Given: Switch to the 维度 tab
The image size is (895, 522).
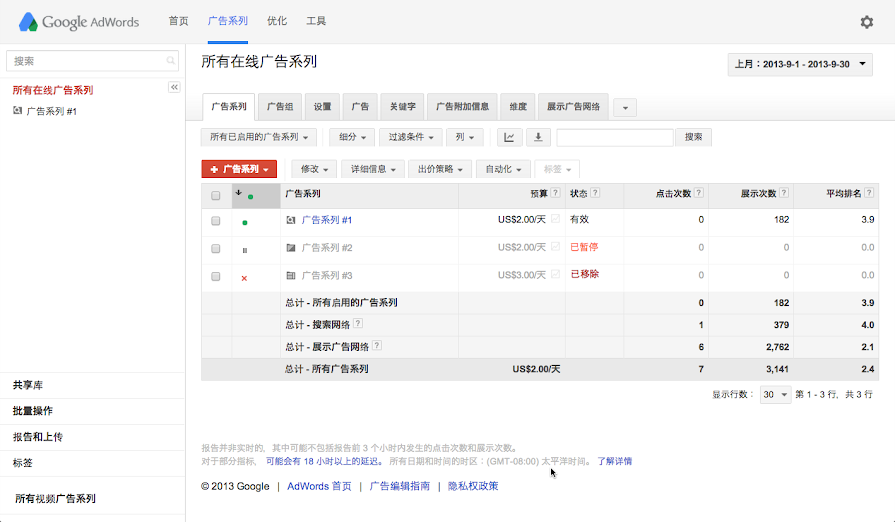Looking at the screenshot, I should [518, 107].
